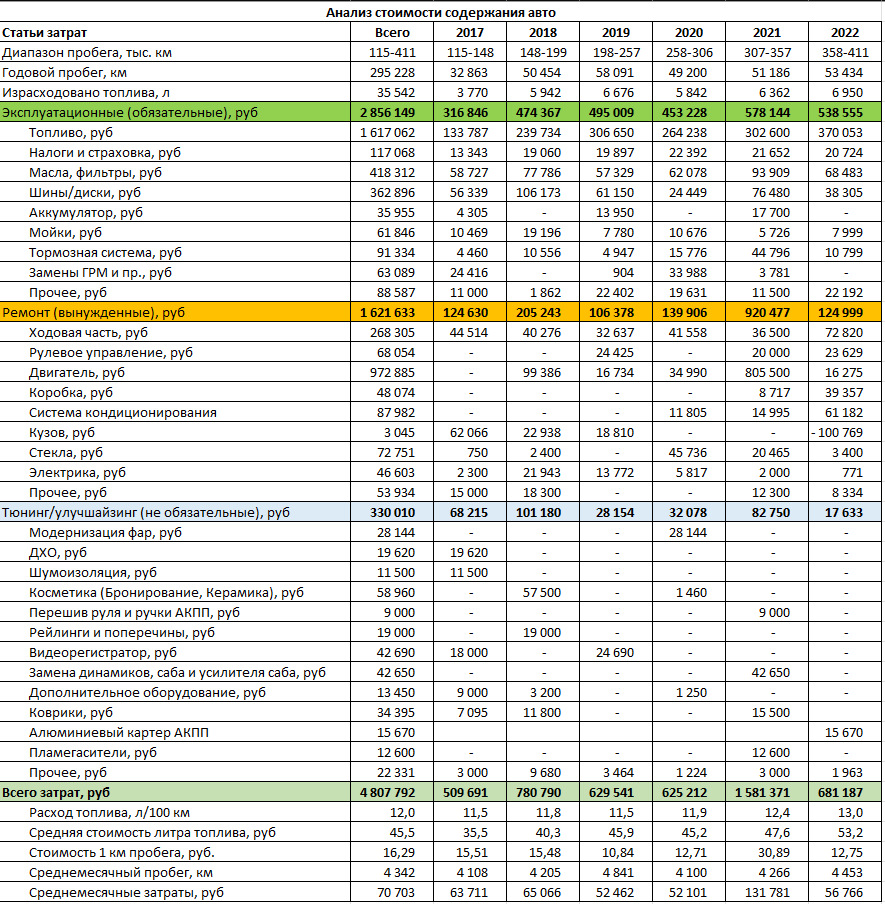Screen dimensions: 885x904
Task: Click the 'Косметика (Бронирование, Керамика), руб' row label
Action: tap(166, 592)
